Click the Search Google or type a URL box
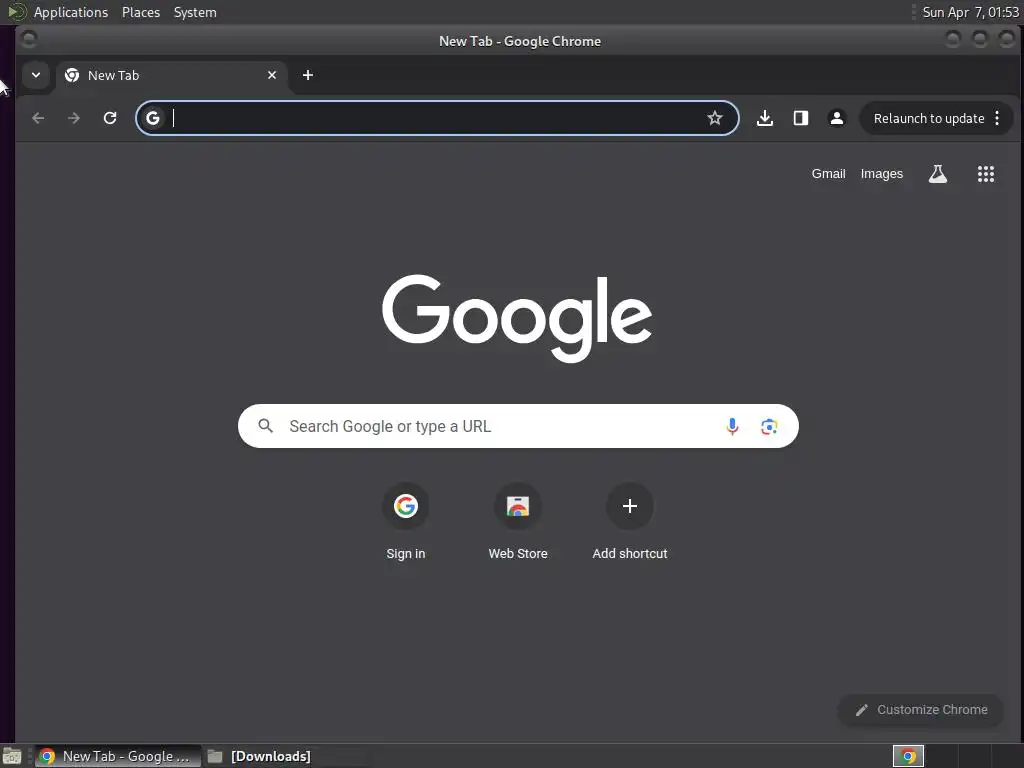 point(518,426)
